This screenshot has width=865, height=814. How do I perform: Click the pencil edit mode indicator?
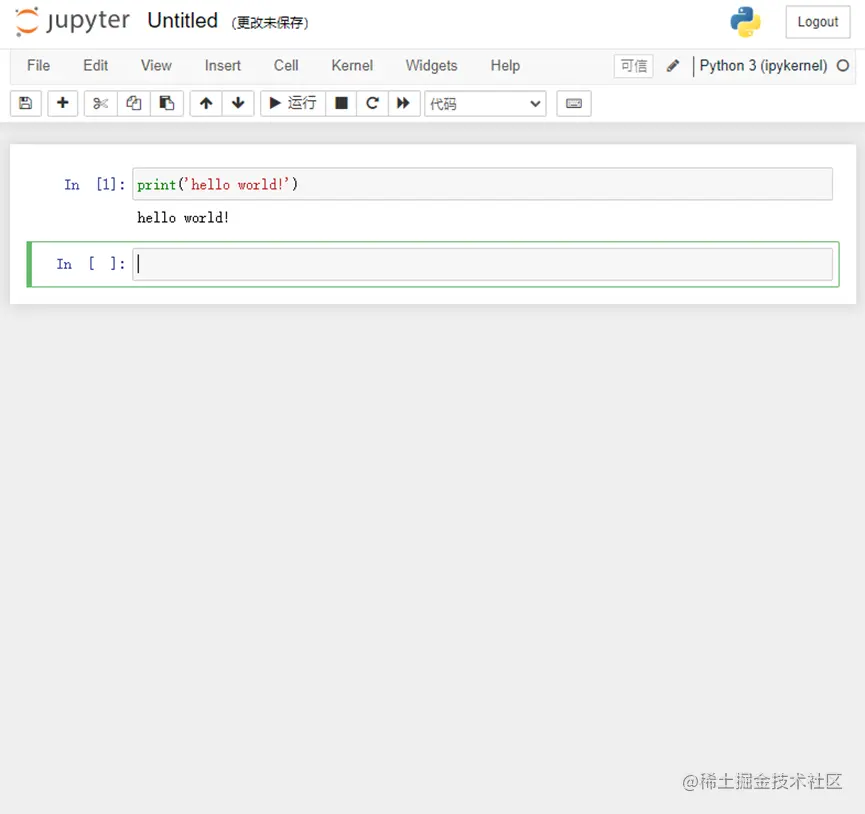click(x=673, y=66)
